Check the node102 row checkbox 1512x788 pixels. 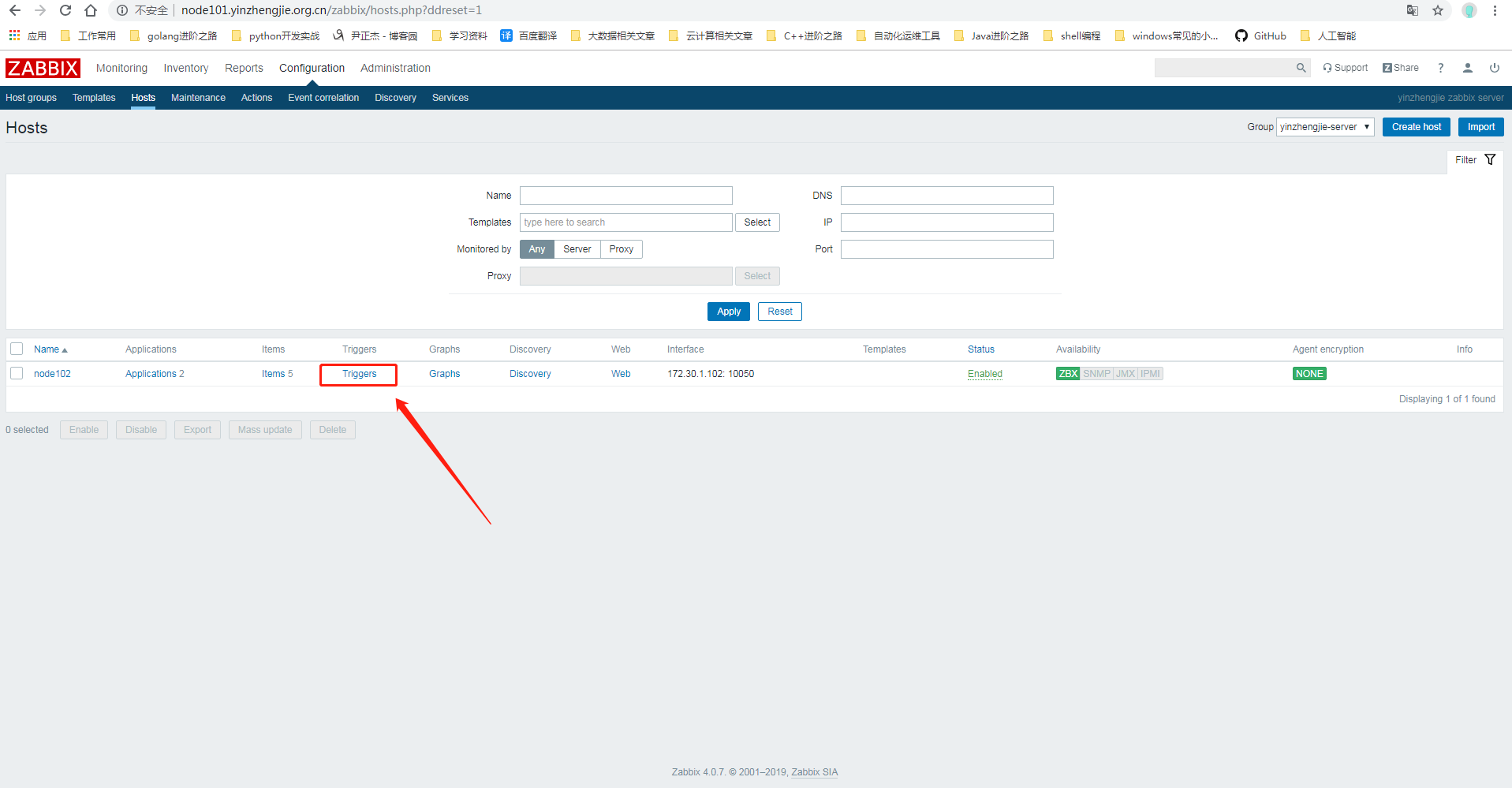coord(17,373)
